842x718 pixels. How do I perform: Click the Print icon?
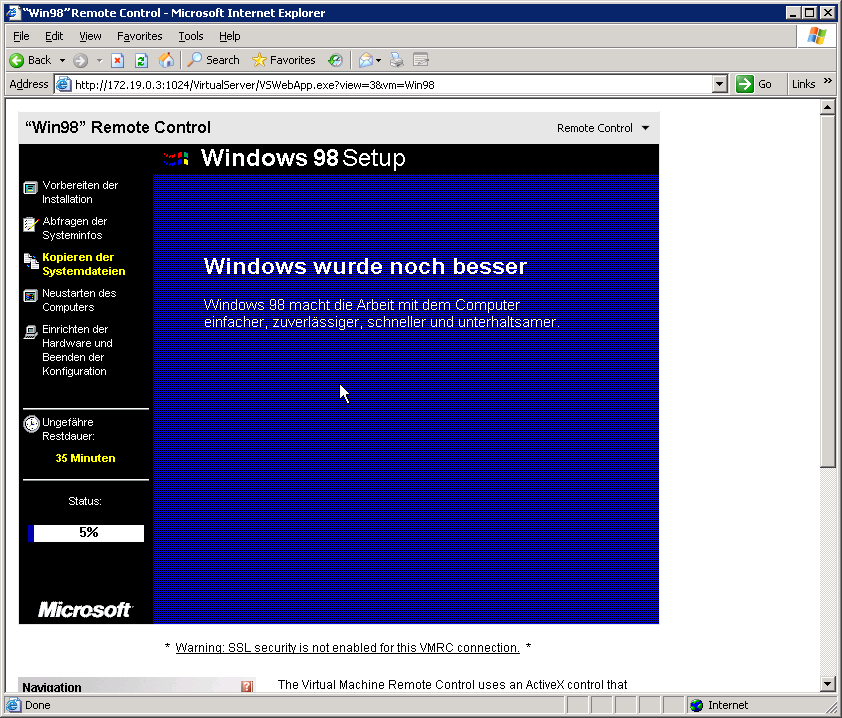pos(396,60)
